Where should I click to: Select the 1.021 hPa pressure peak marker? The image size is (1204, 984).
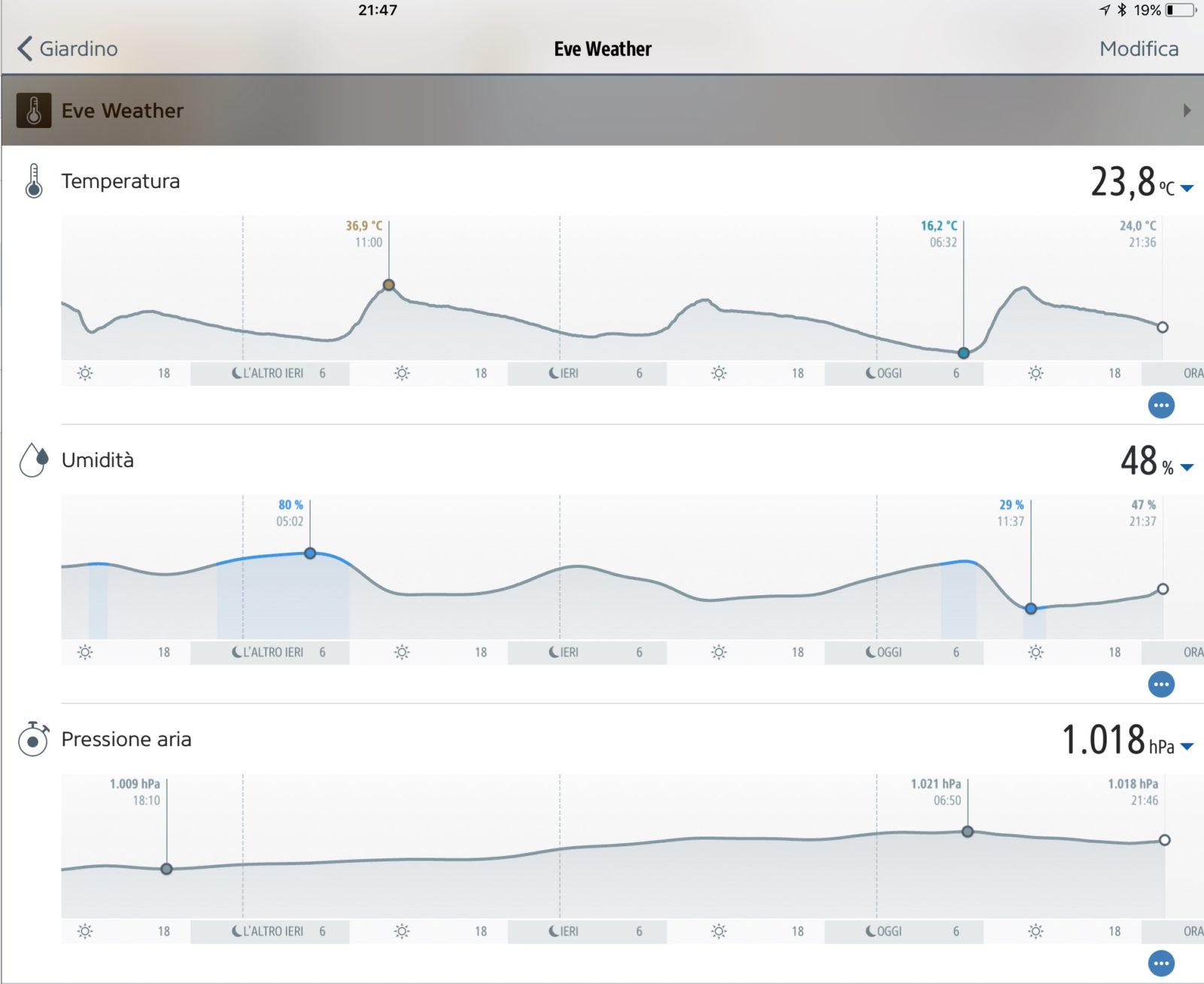pyautogui.click(x=968, y=831)
